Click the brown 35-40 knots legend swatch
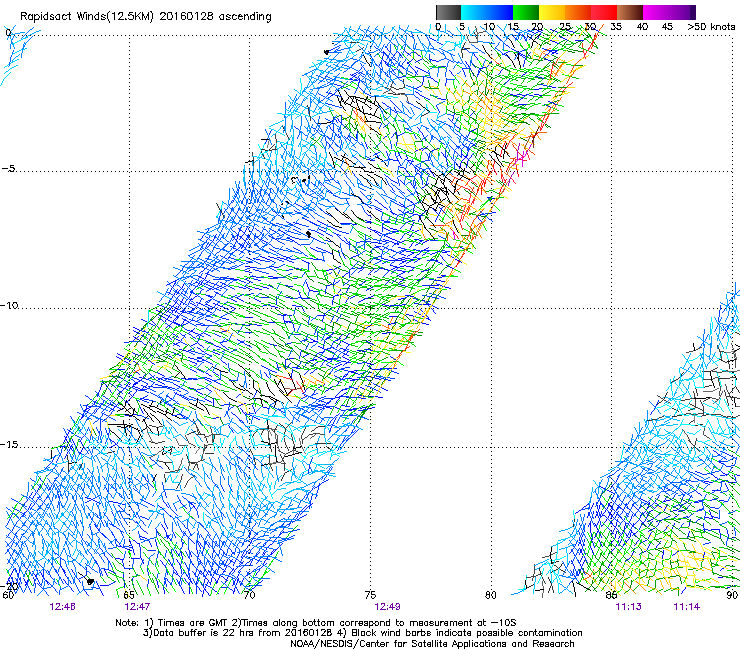The height and width of the screenshot is (650, 740). (630, 12)
